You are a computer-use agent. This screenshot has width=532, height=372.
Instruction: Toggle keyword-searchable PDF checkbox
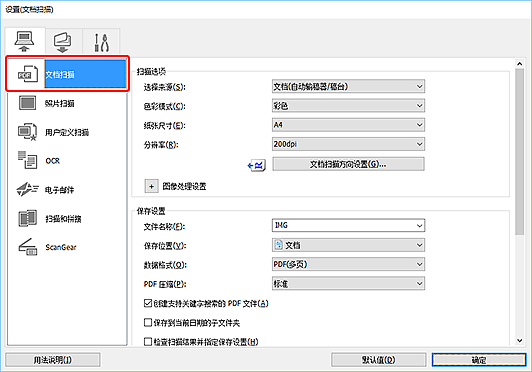click(x=148, y=303)
